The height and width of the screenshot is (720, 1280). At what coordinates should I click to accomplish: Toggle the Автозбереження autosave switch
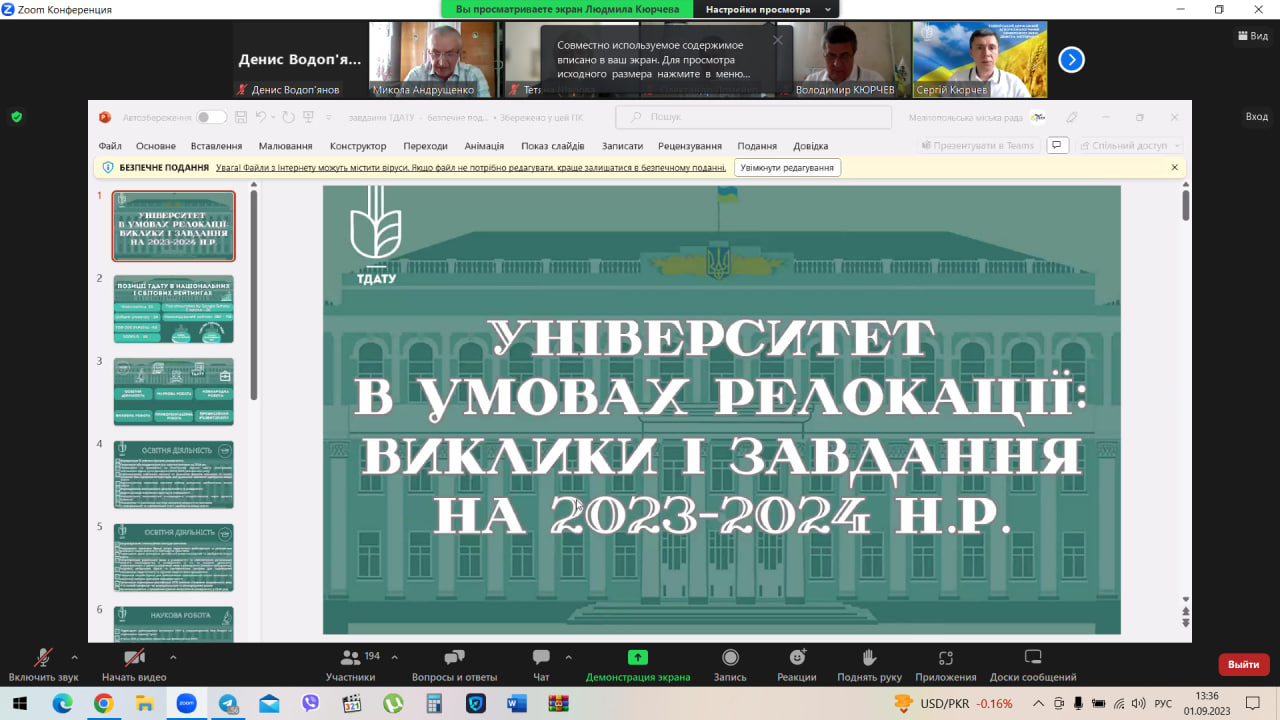click(211, 117)
